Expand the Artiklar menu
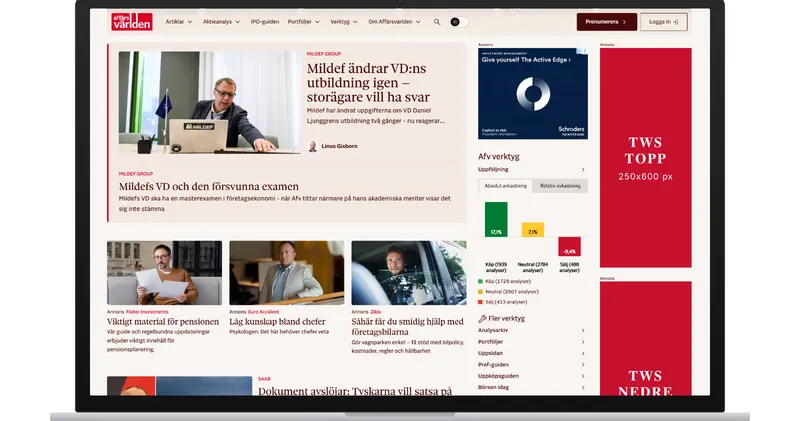The width and height of the screenshot is (800, 421). click(x=179, y=22)
